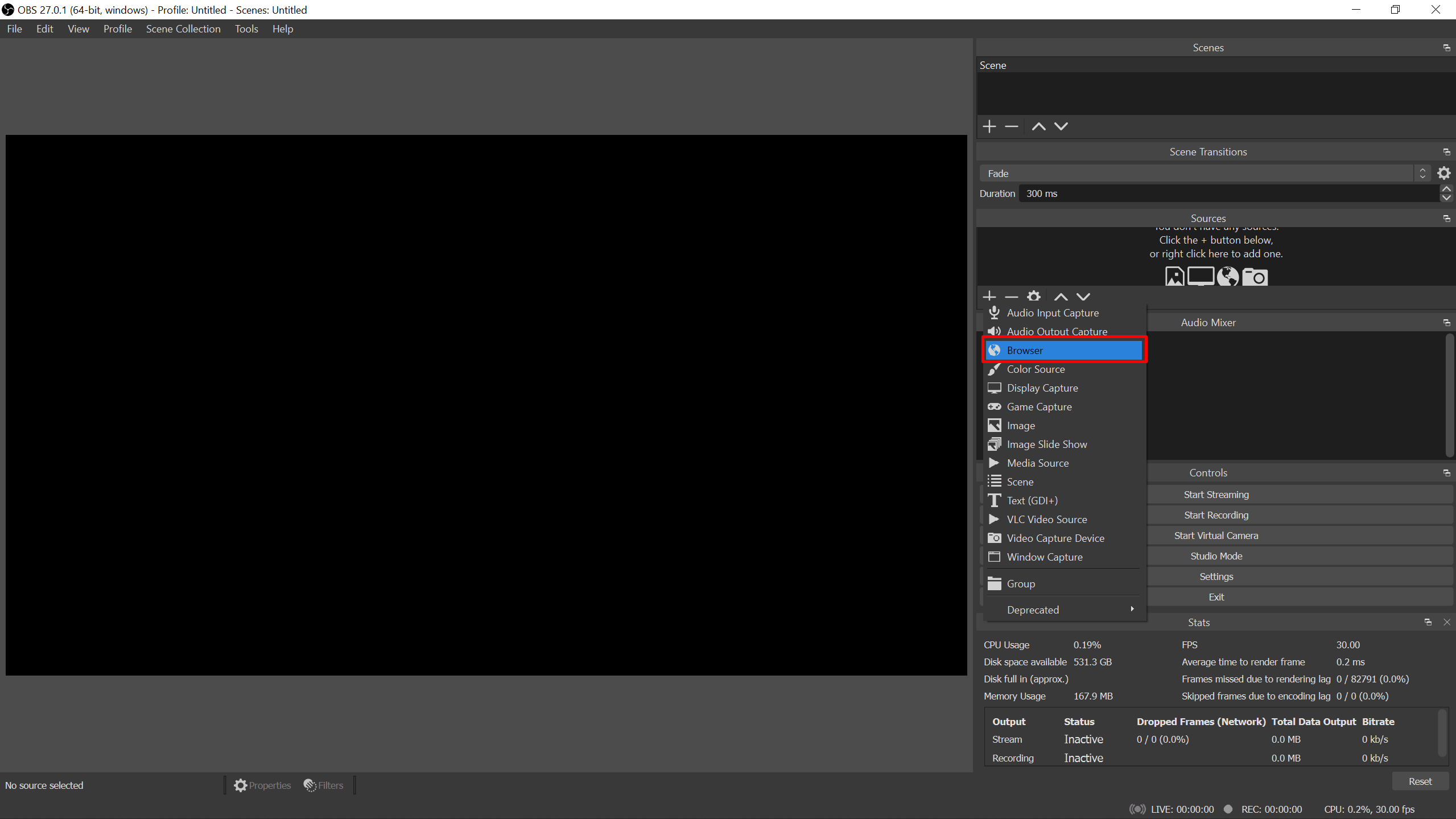The image size is (1456, 819).
Task: Click the add scene plus icon
Action: (x=989, y=126)
